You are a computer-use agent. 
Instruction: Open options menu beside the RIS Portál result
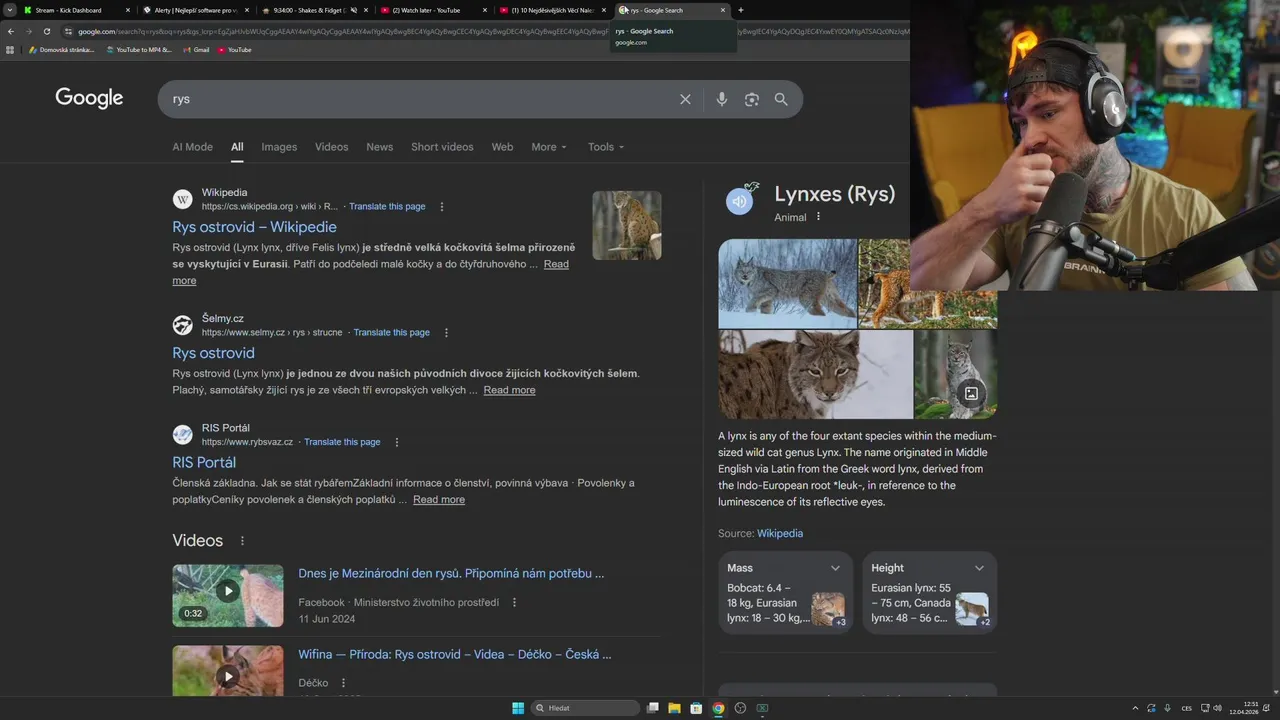click(397, 442)
